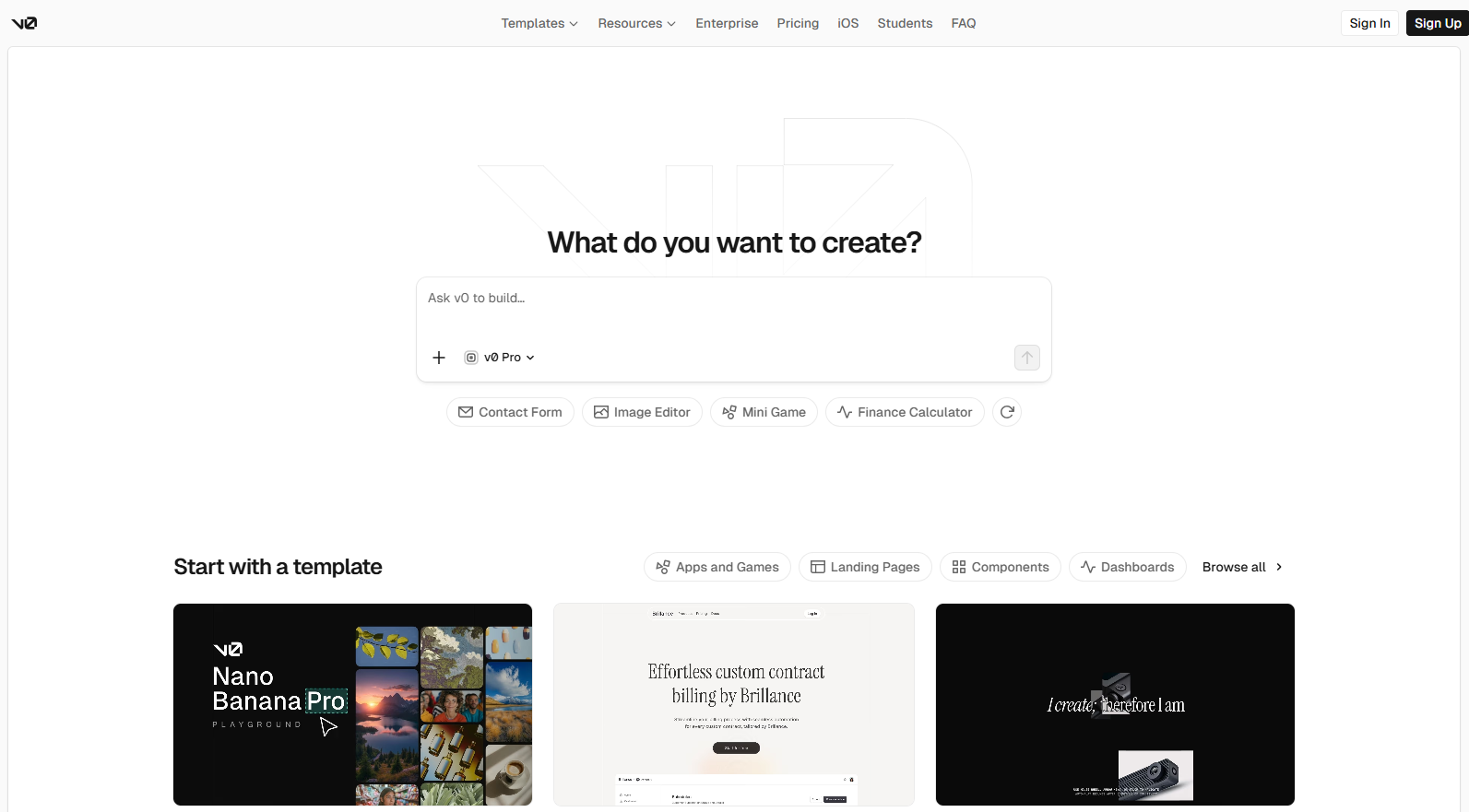The image size is (1469, 812).
Task: Choose the Contact Form suggestion
Action: [510, 412]
